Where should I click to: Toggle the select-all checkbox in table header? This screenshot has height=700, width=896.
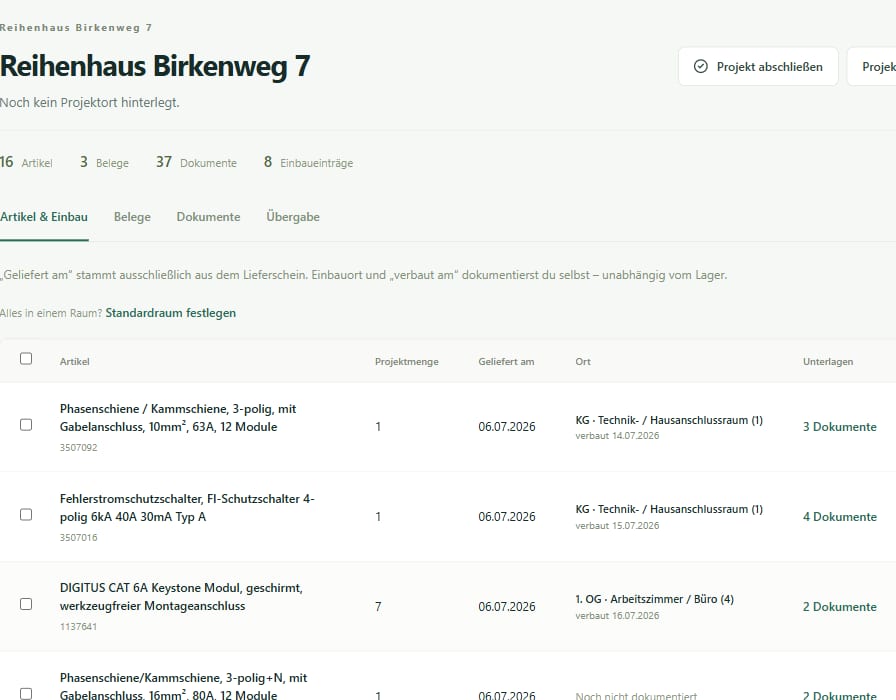pyautogui.click(x=26, y=358)
